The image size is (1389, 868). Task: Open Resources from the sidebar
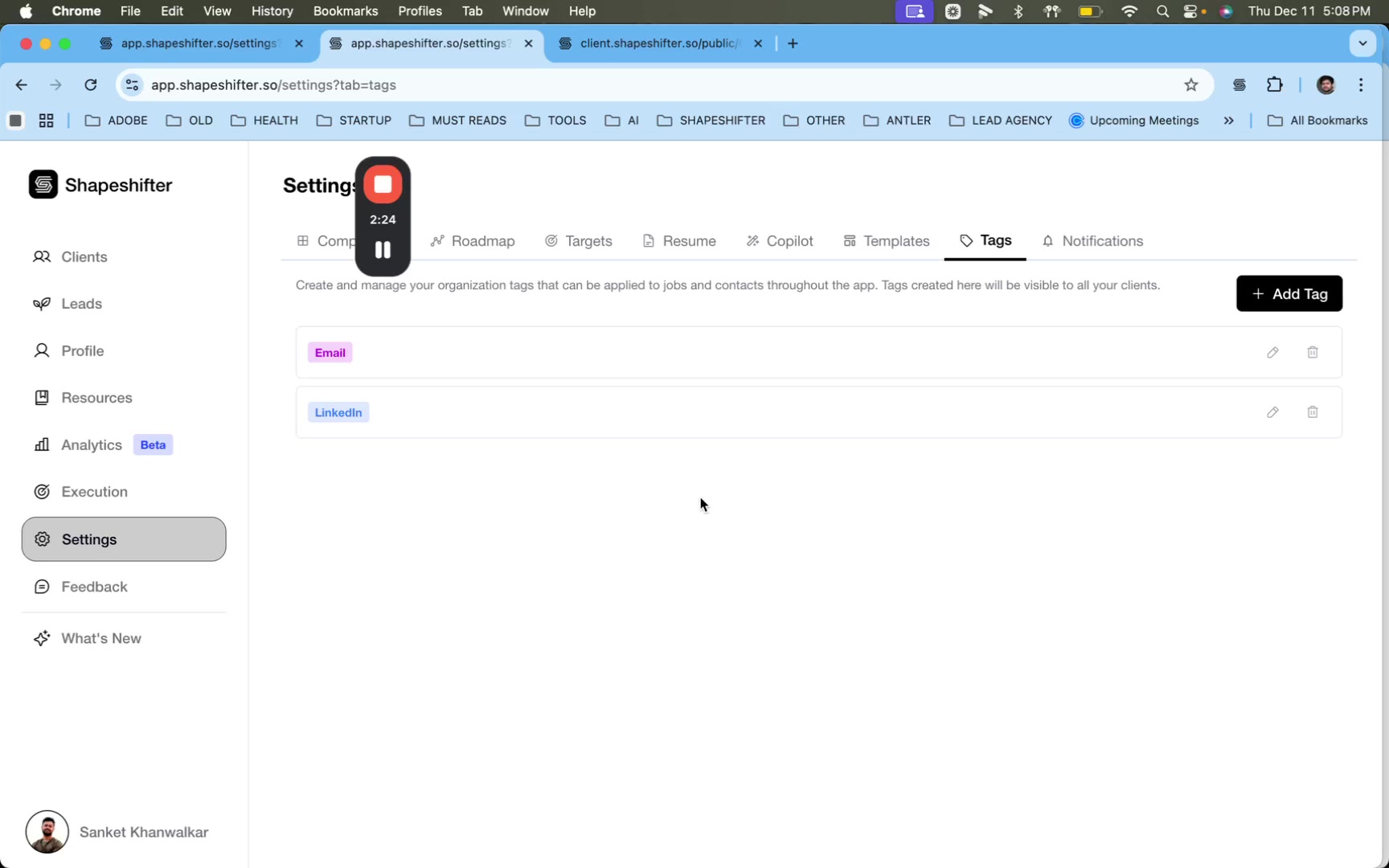click(x=96, y=397)
